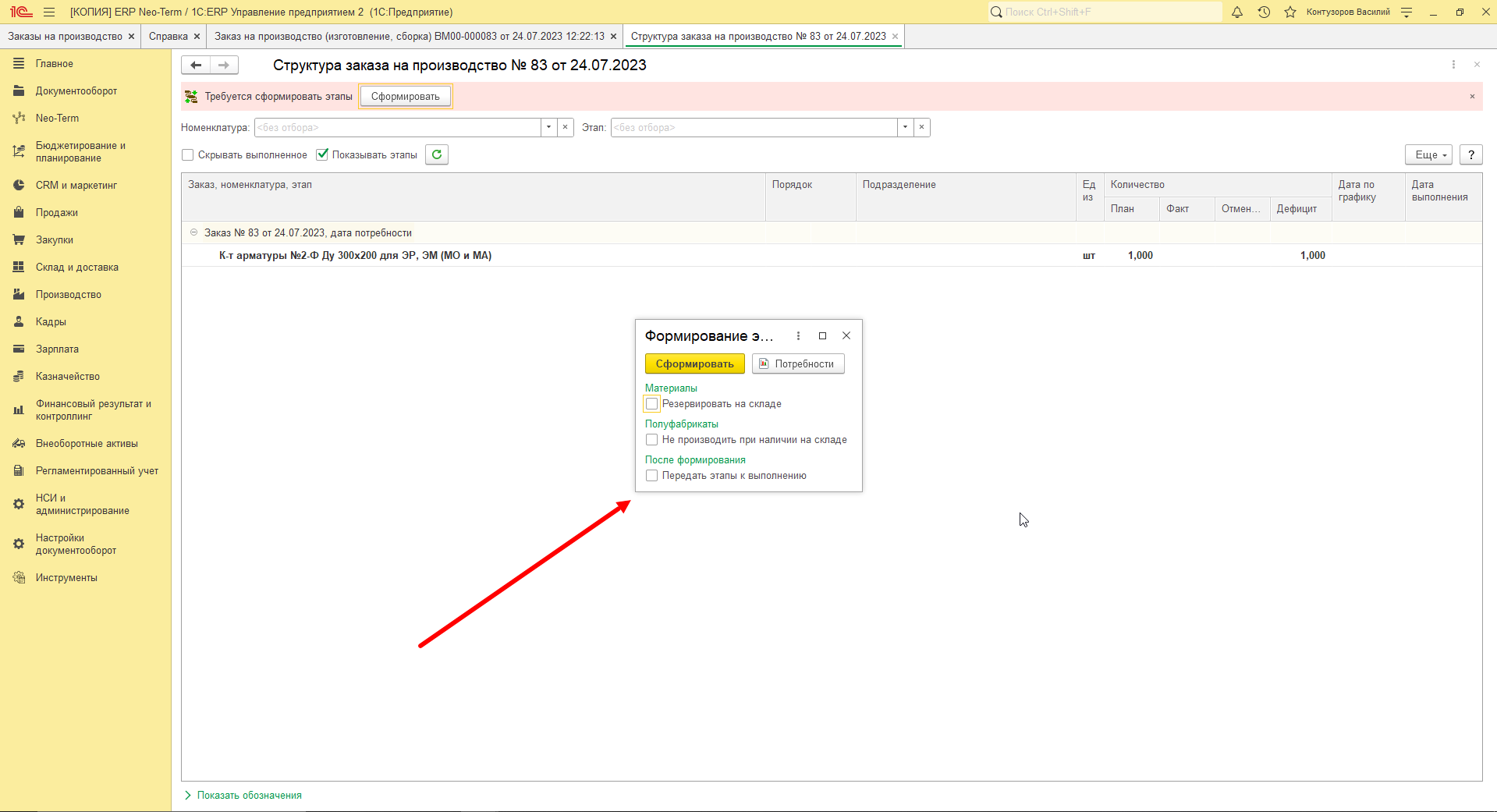Viewport: 1497px width, 812px height.
Task: Open favorites star icon
Action: pos(1290,12)
